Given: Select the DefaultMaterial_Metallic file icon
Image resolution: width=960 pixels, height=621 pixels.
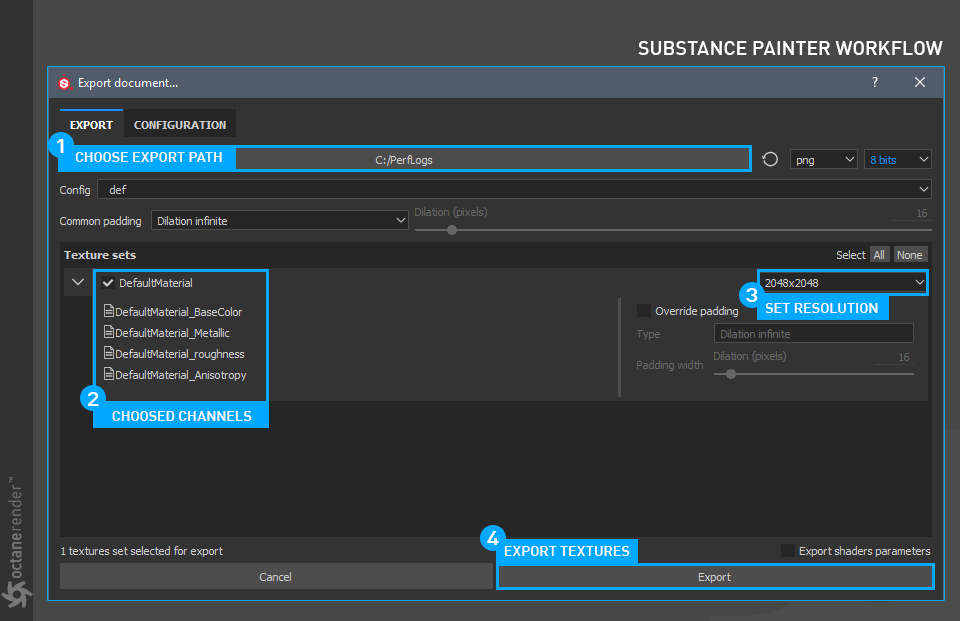Looking at the screenshot, I should 109,332.
